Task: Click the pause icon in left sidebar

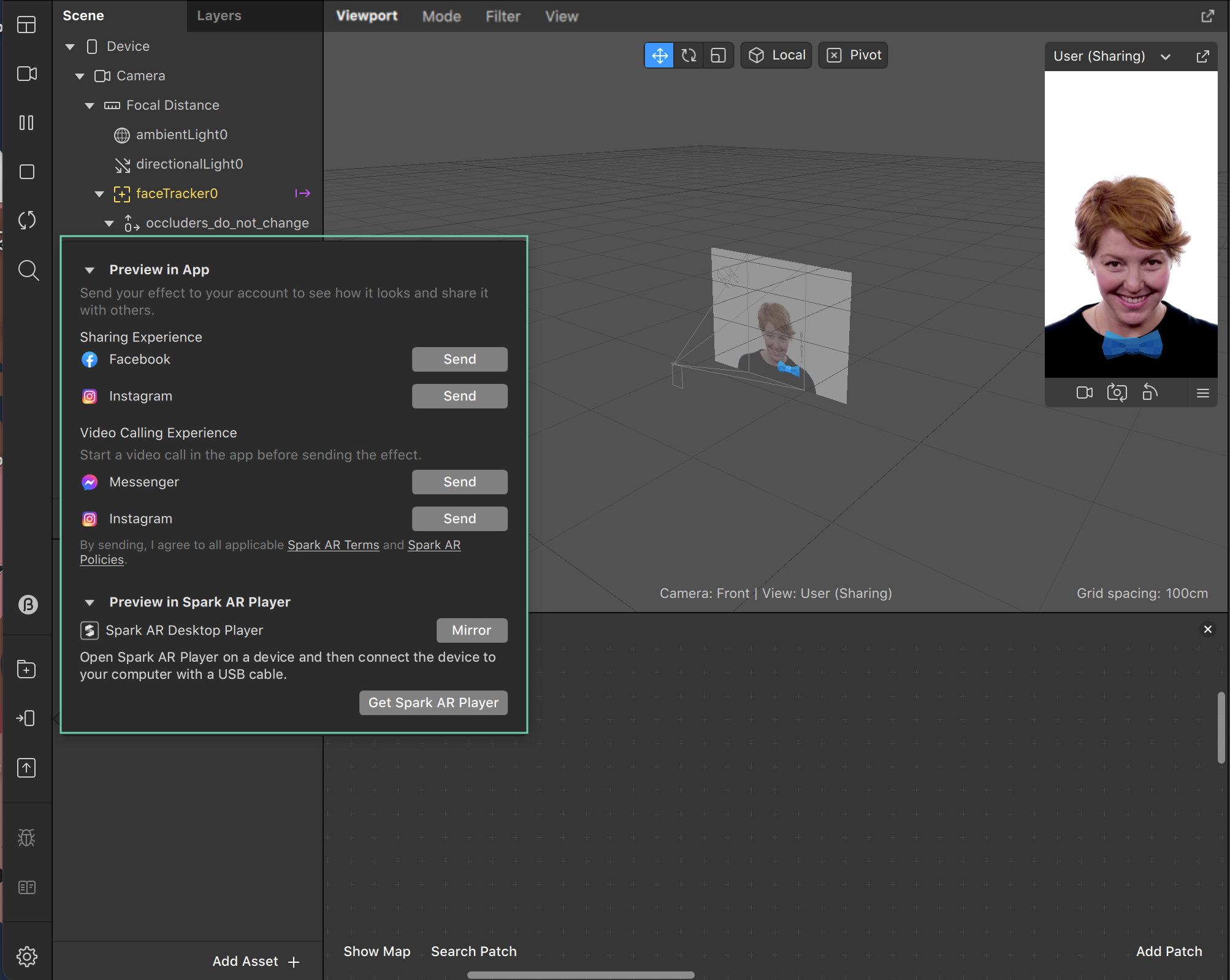Action: [26, 123]
